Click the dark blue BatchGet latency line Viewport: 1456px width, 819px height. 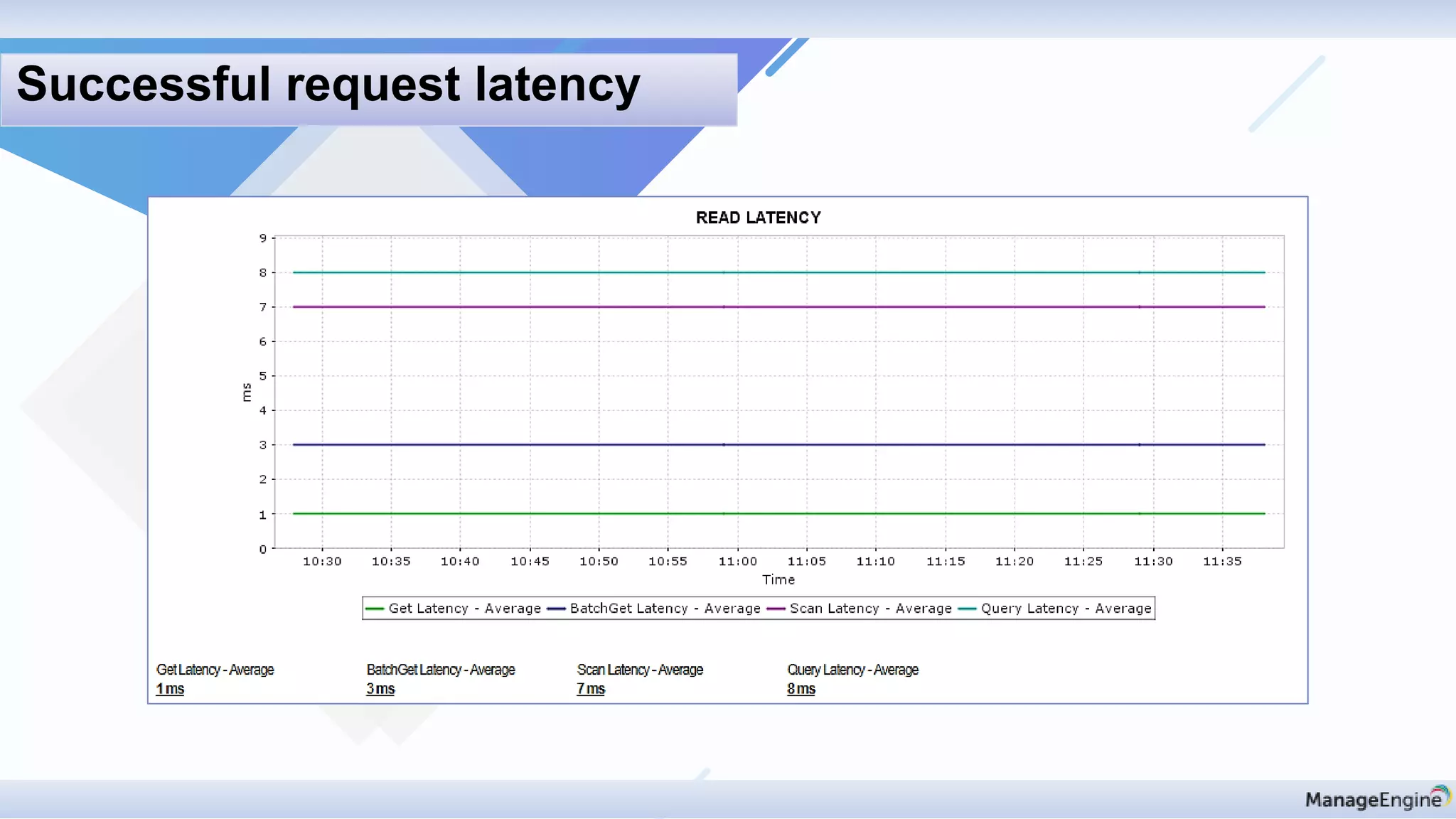pyautogui.click(x=779, y=445)
